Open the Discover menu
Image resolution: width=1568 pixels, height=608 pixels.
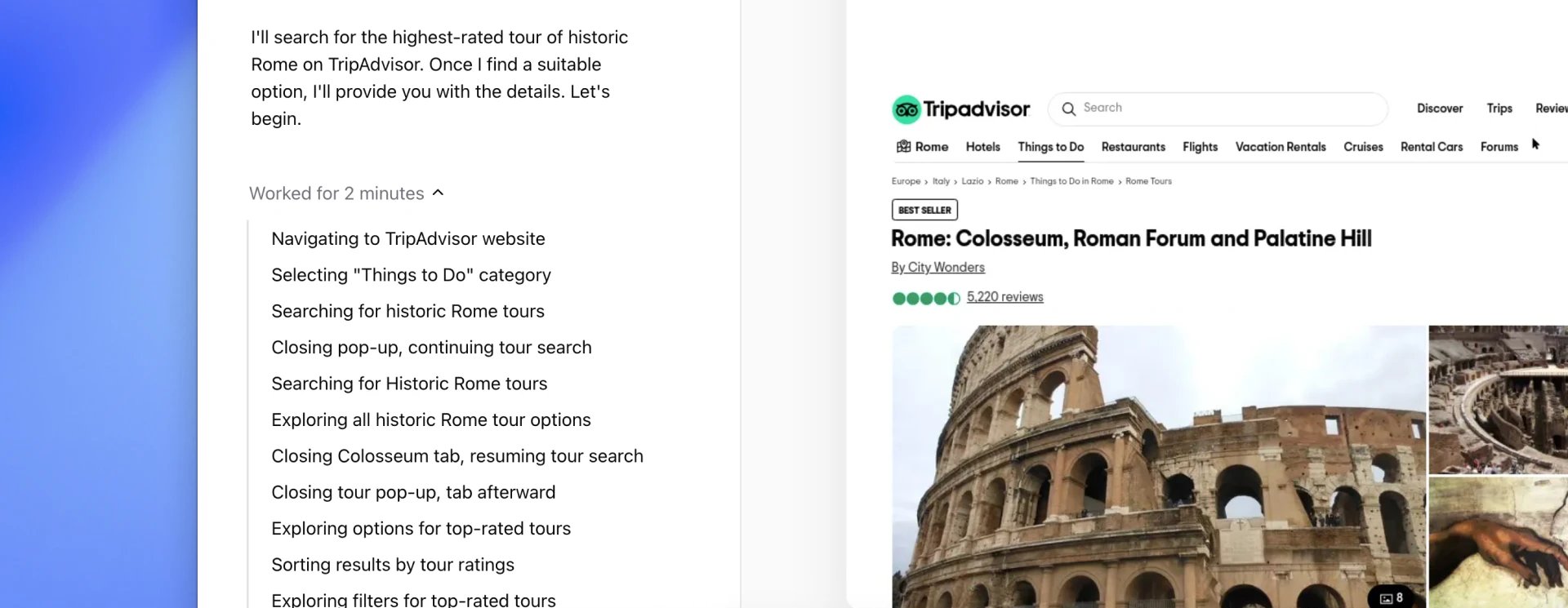point(1439,109)
